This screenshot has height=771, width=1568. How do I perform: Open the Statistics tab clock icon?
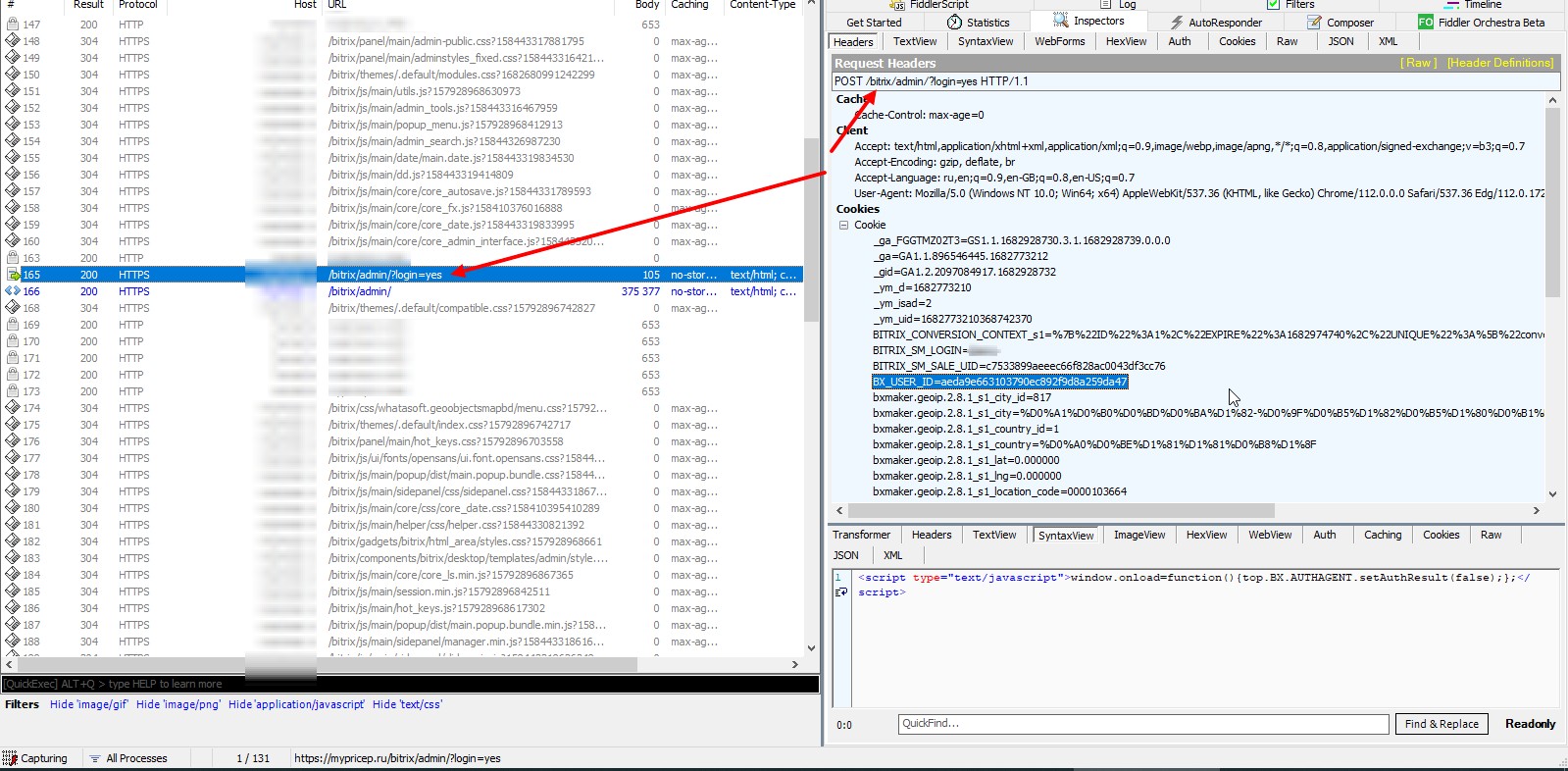[x=954, y=22]
